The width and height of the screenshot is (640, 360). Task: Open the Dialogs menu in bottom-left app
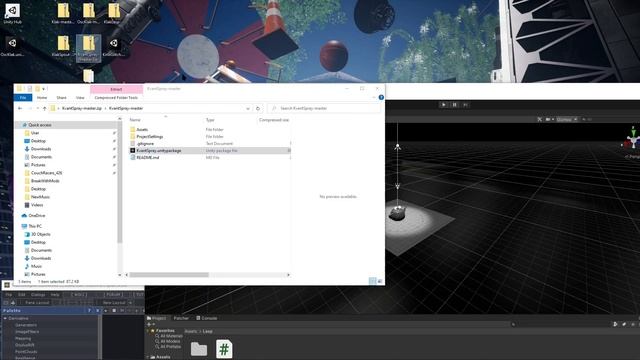(x=38, y=294)
